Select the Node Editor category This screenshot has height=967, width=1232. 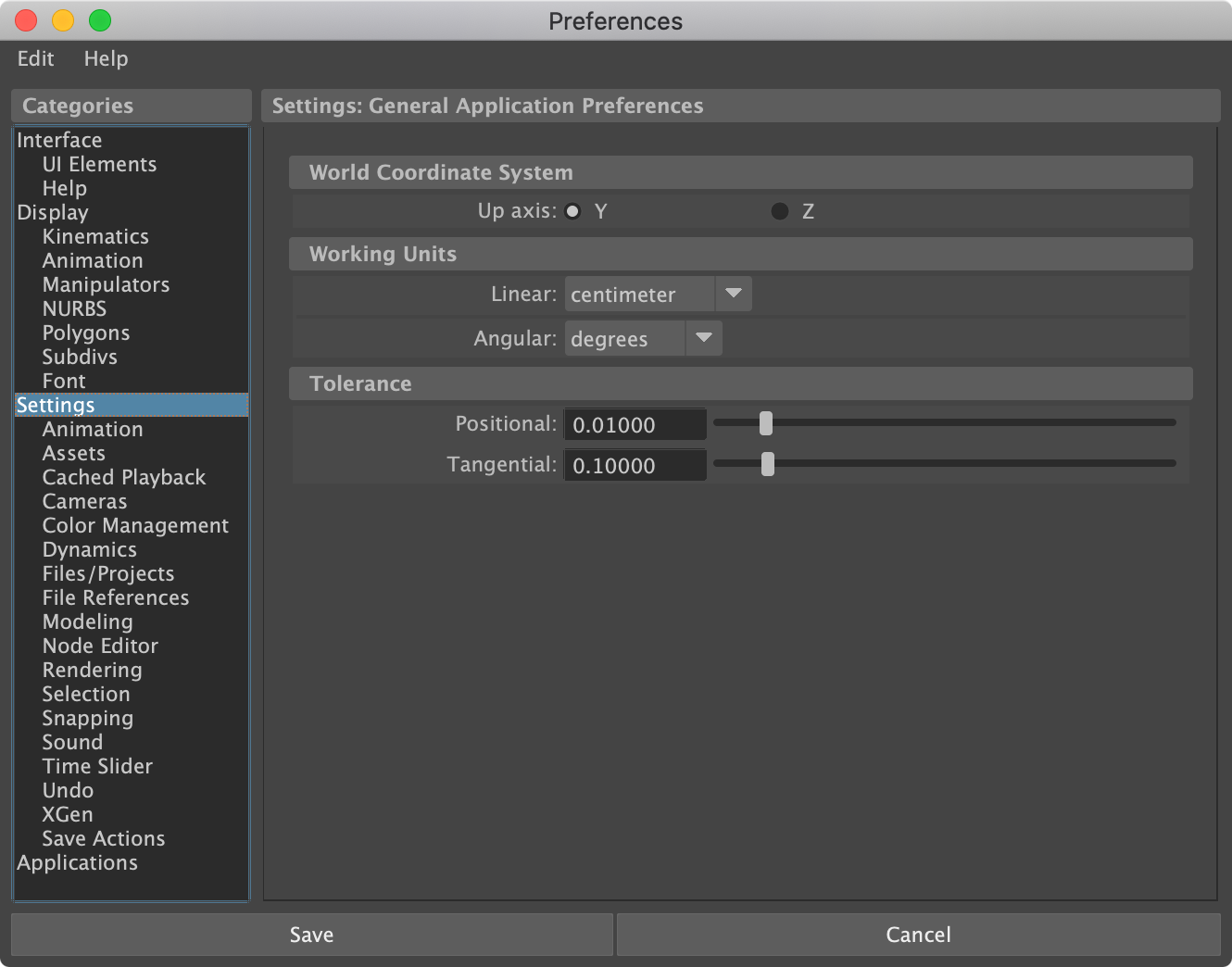[100, 646]
